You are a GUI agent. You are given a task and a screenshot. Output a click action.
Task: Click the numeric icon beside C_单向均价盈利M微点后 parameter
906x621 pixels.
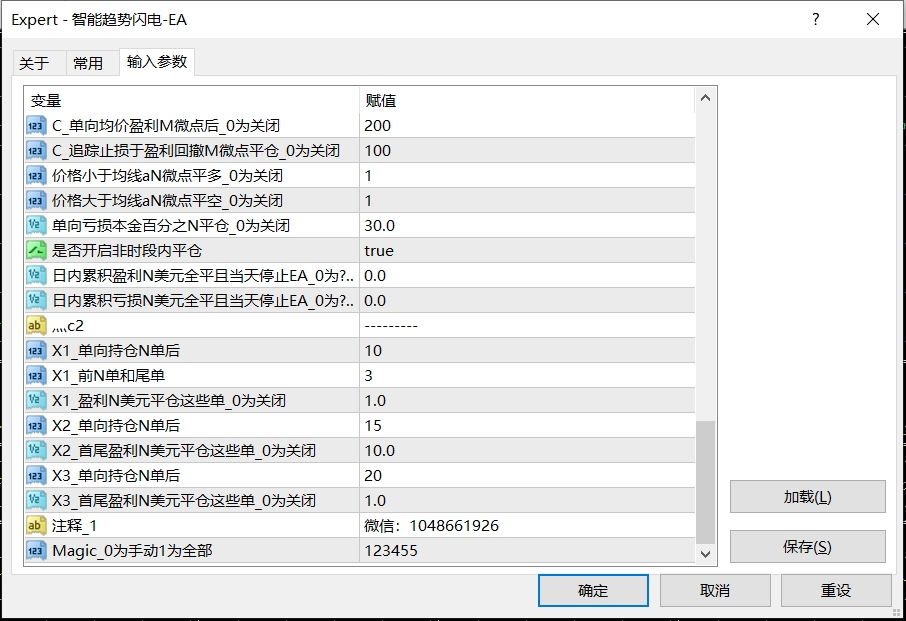37,125
